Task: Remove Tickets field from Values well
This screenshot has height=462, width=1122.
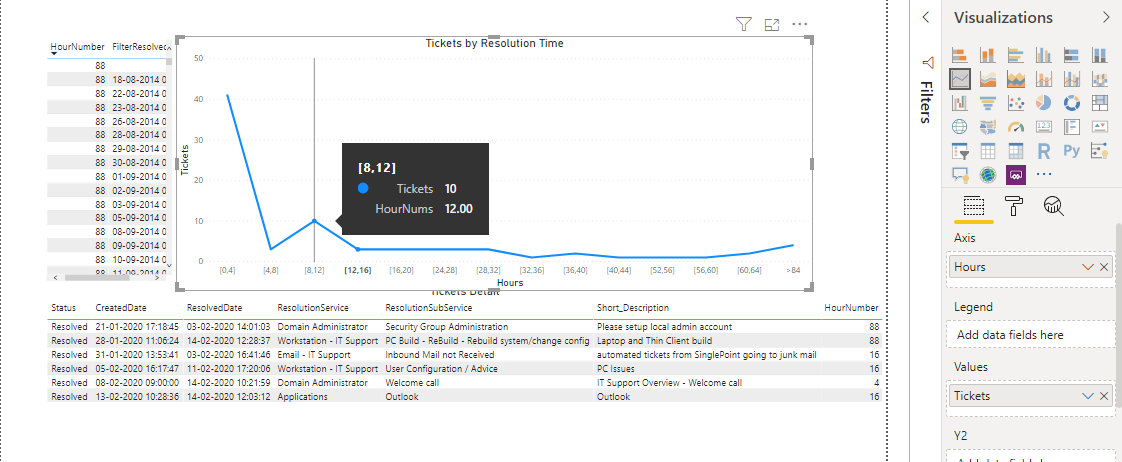Action: click(1104, 395)
